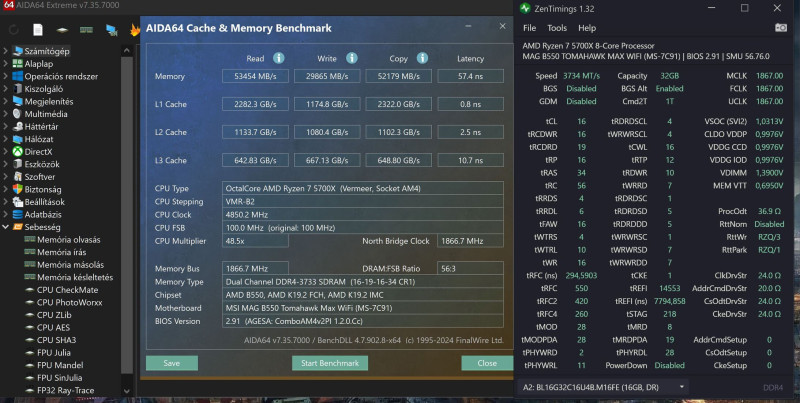Expand the Számítógép tree node
Image resolution: width=800 pixels, height=403 pixels.
(6, 51)
